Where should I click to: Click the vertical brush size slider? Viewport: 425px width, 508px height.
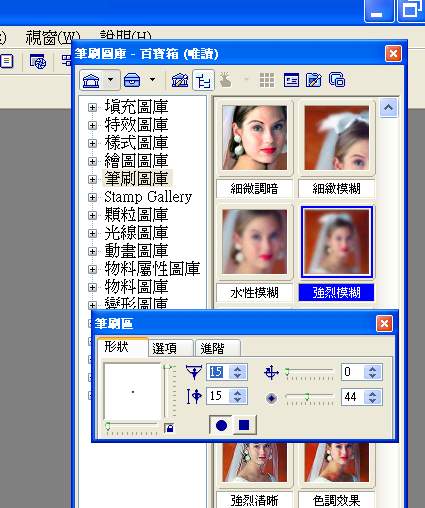click(170, 392)
